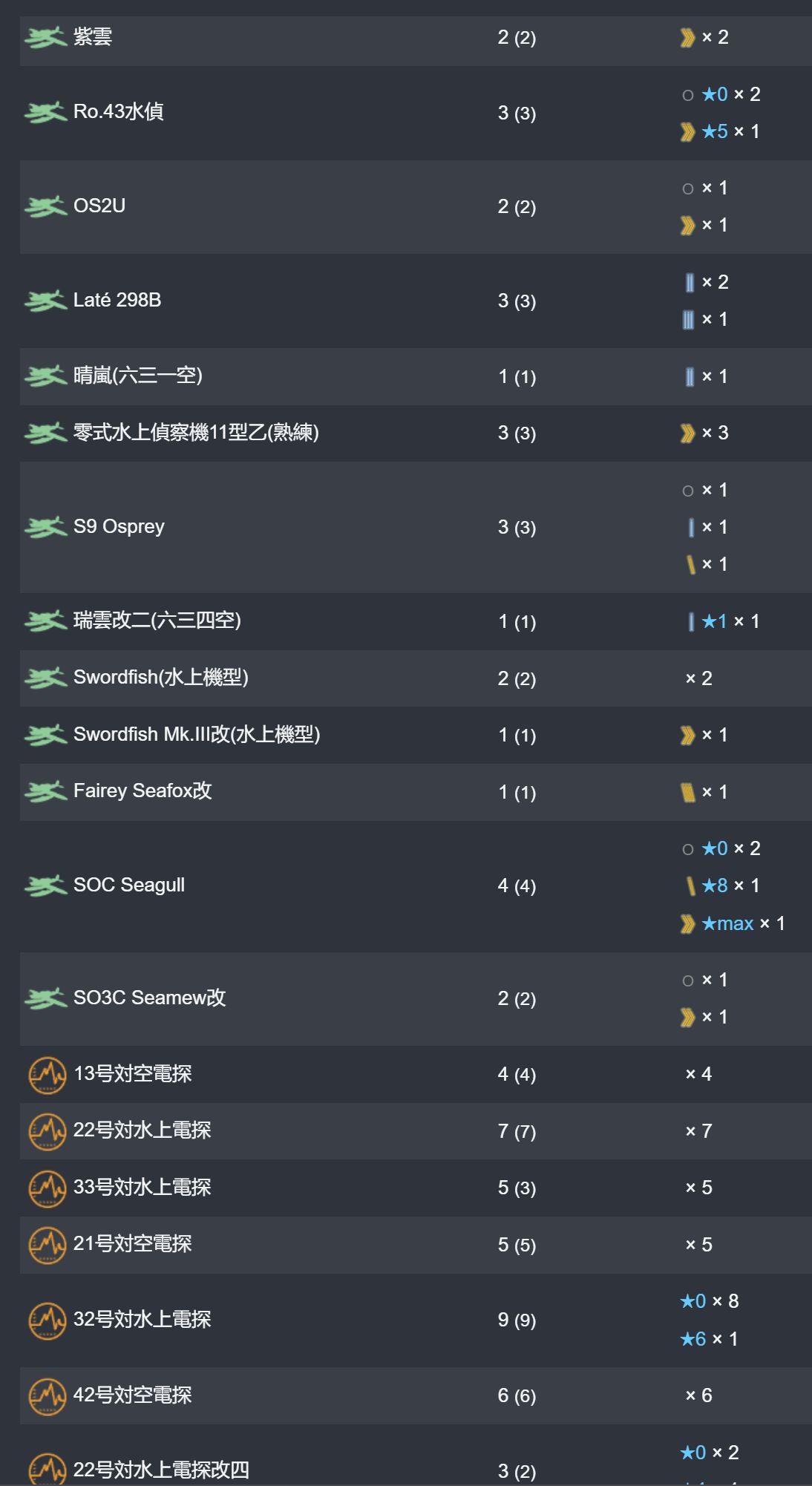The width and height of the screenshot is (812, 1486).
Task: Click the seaplane icon beside 紫雲
Action: pos(45,37)
